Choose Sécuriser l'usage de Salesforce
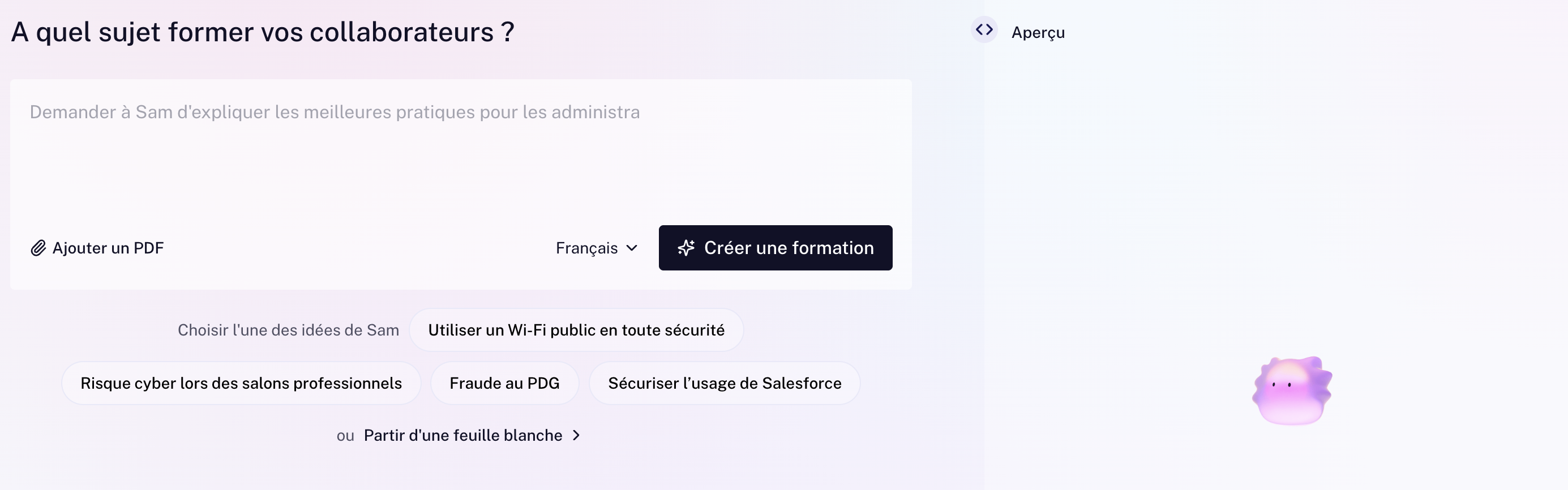This screenshot has height=490, width=1568. (725, 383)
